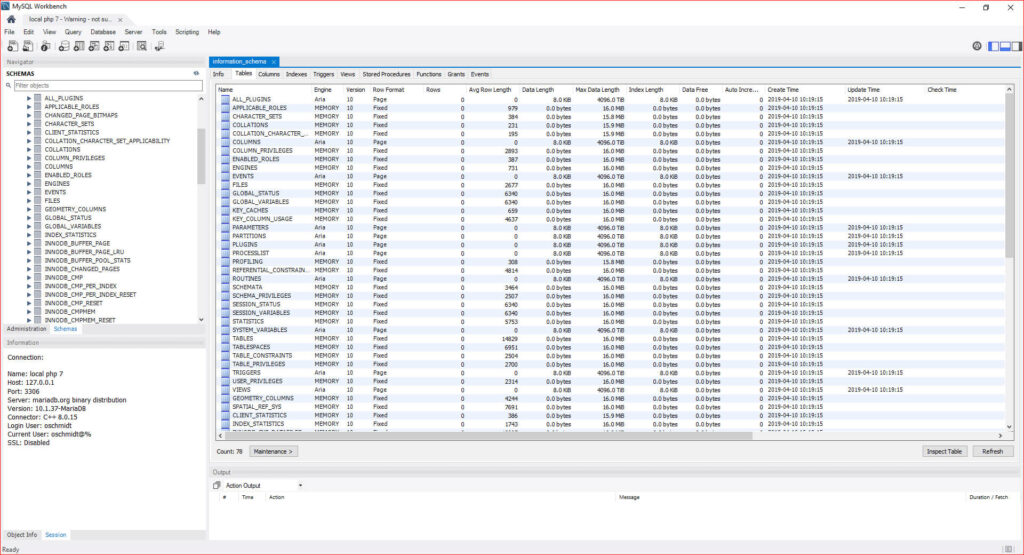
Task: Click the reconnect to DBMS icon
Action: [158, 46]
